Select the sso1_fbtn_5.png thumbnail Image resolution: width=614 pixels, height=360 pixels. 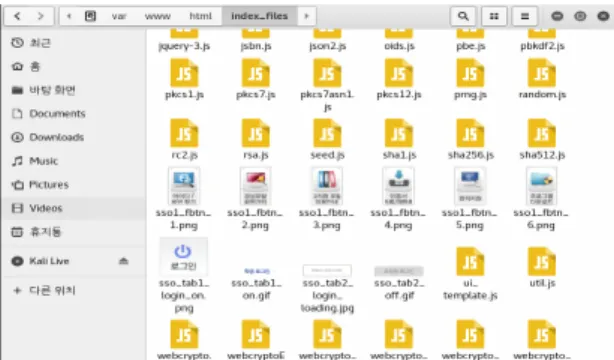[x=470, y=186]
